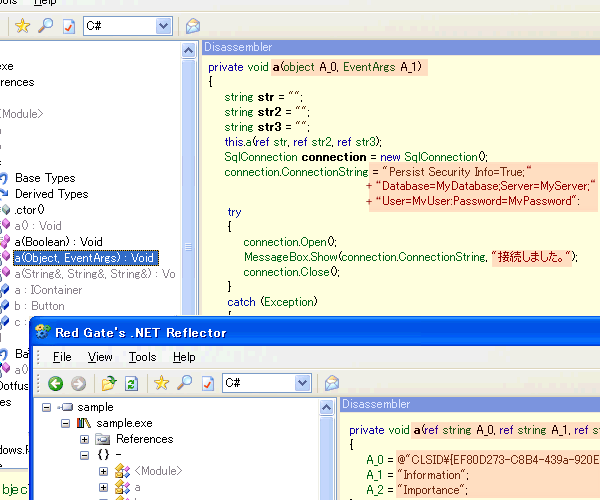Screen dimensions: 600x500
Task: Click the Open assembly folder icon
Action: tap(109, 383)
